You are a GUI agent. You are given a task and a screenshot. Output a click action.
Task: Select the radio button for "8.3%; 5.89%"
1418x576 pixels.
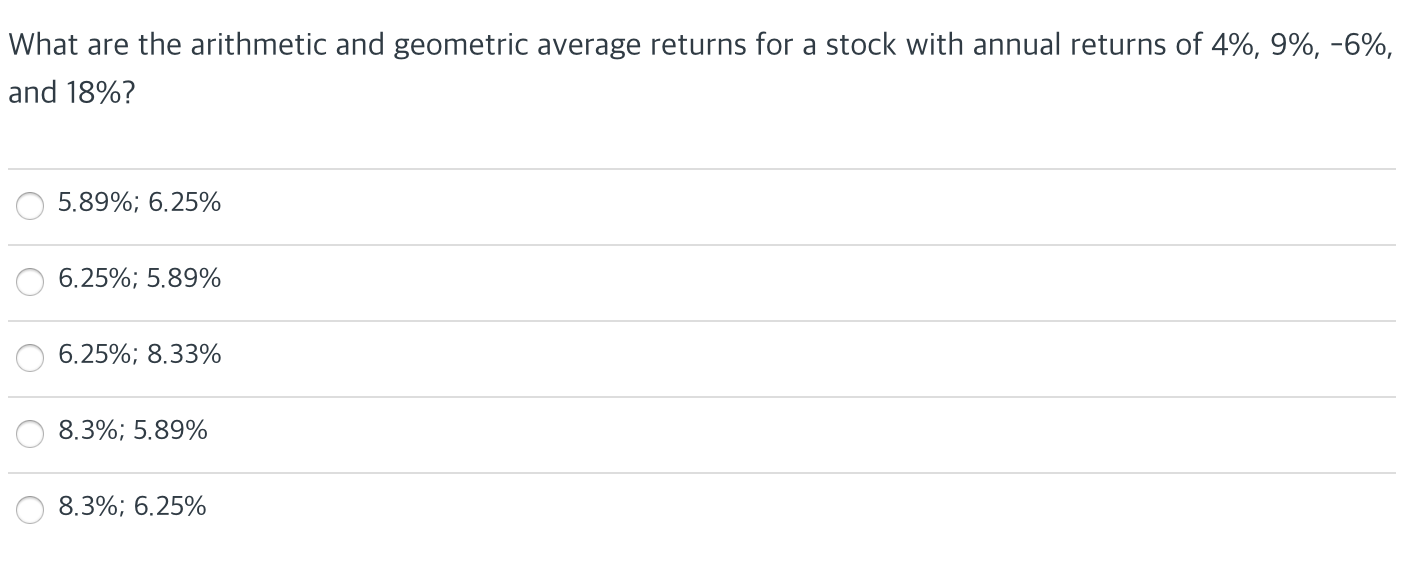[29, 434]
